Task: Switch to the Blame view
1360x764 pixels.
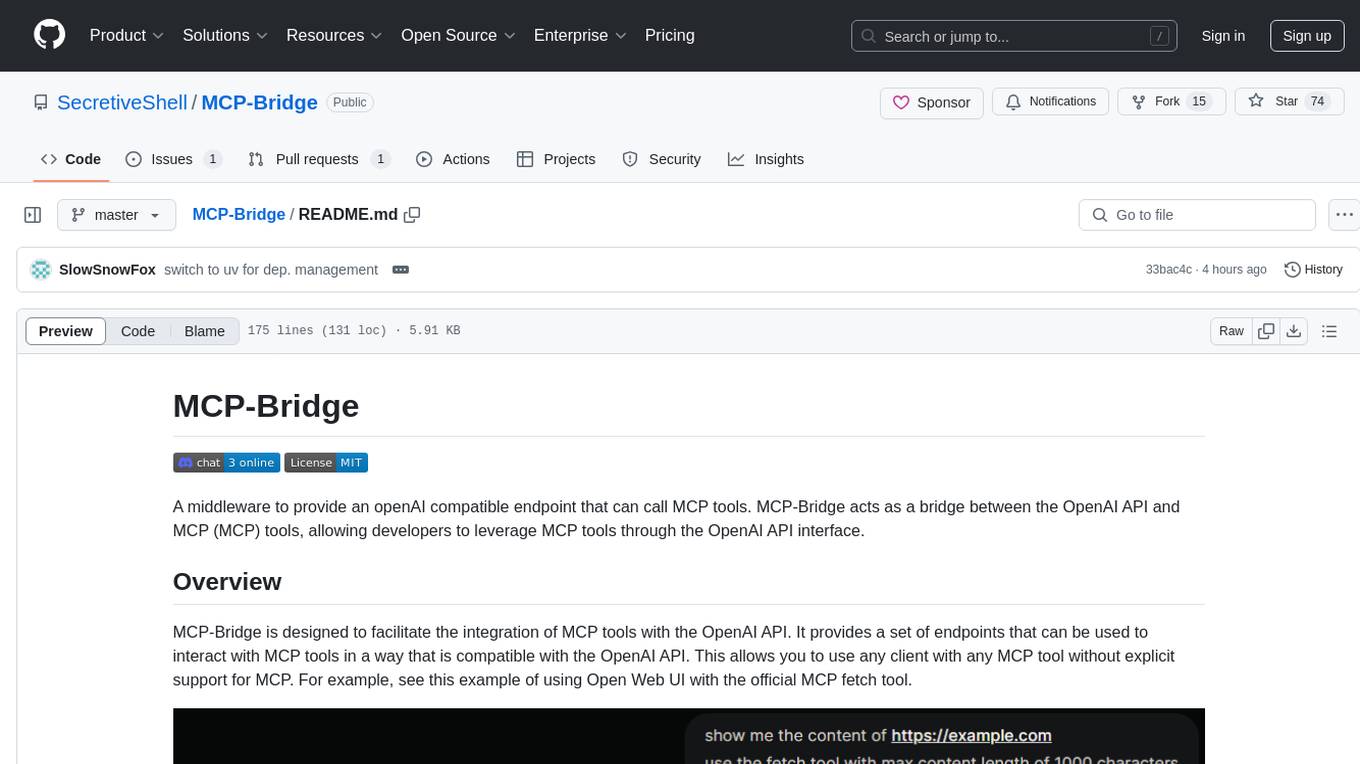Action: 204,331
